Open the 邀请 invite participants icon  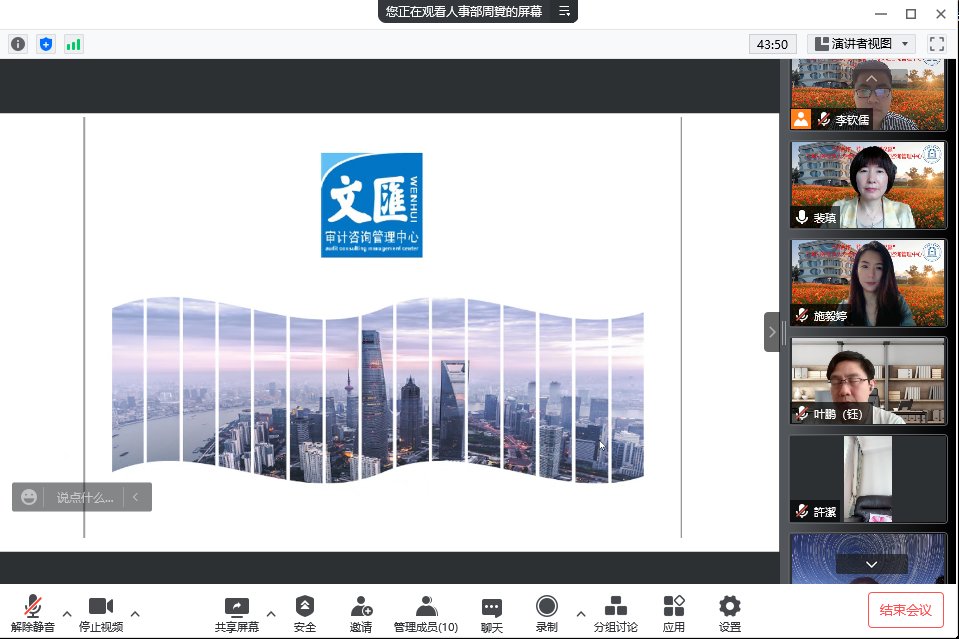[361, 613]
